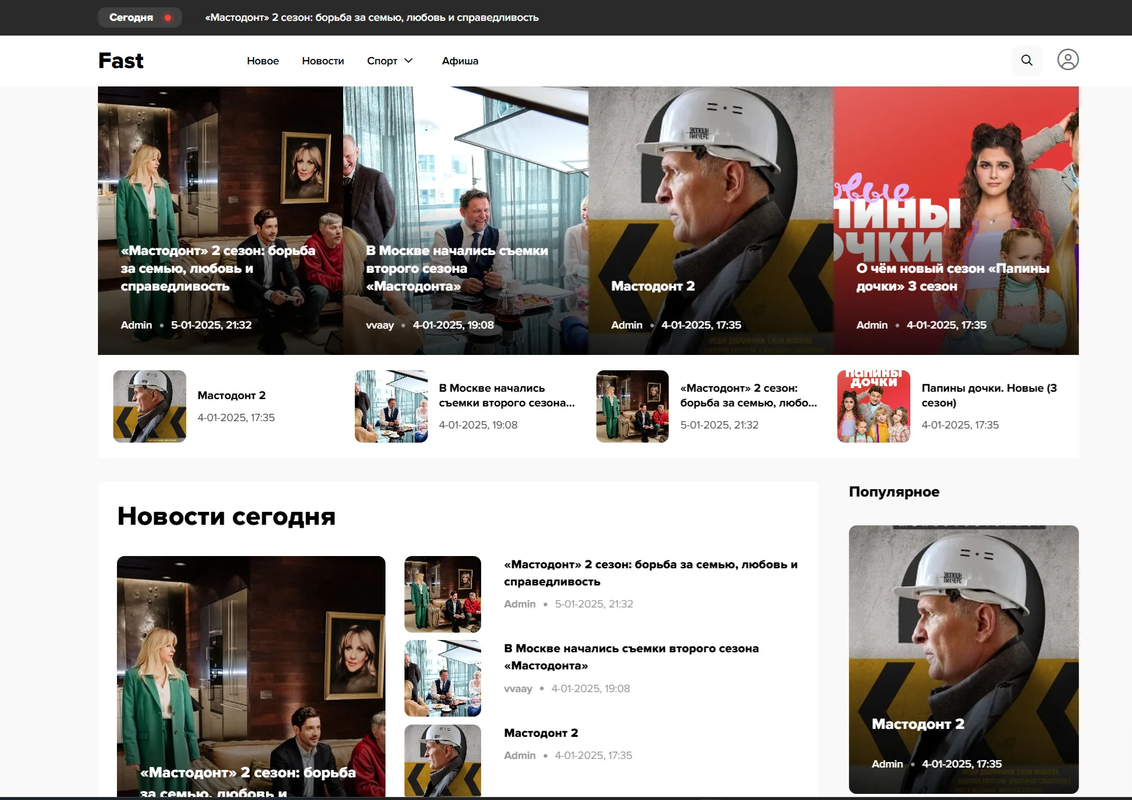Click date 5-01-2025, 21:32 in Новости сегодня list

tap(593, 604)
